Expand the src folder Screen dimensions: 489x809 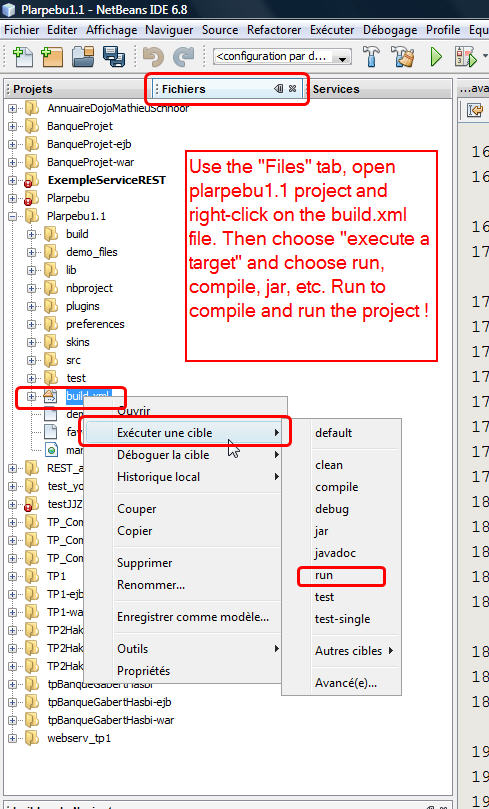(31, 360)
